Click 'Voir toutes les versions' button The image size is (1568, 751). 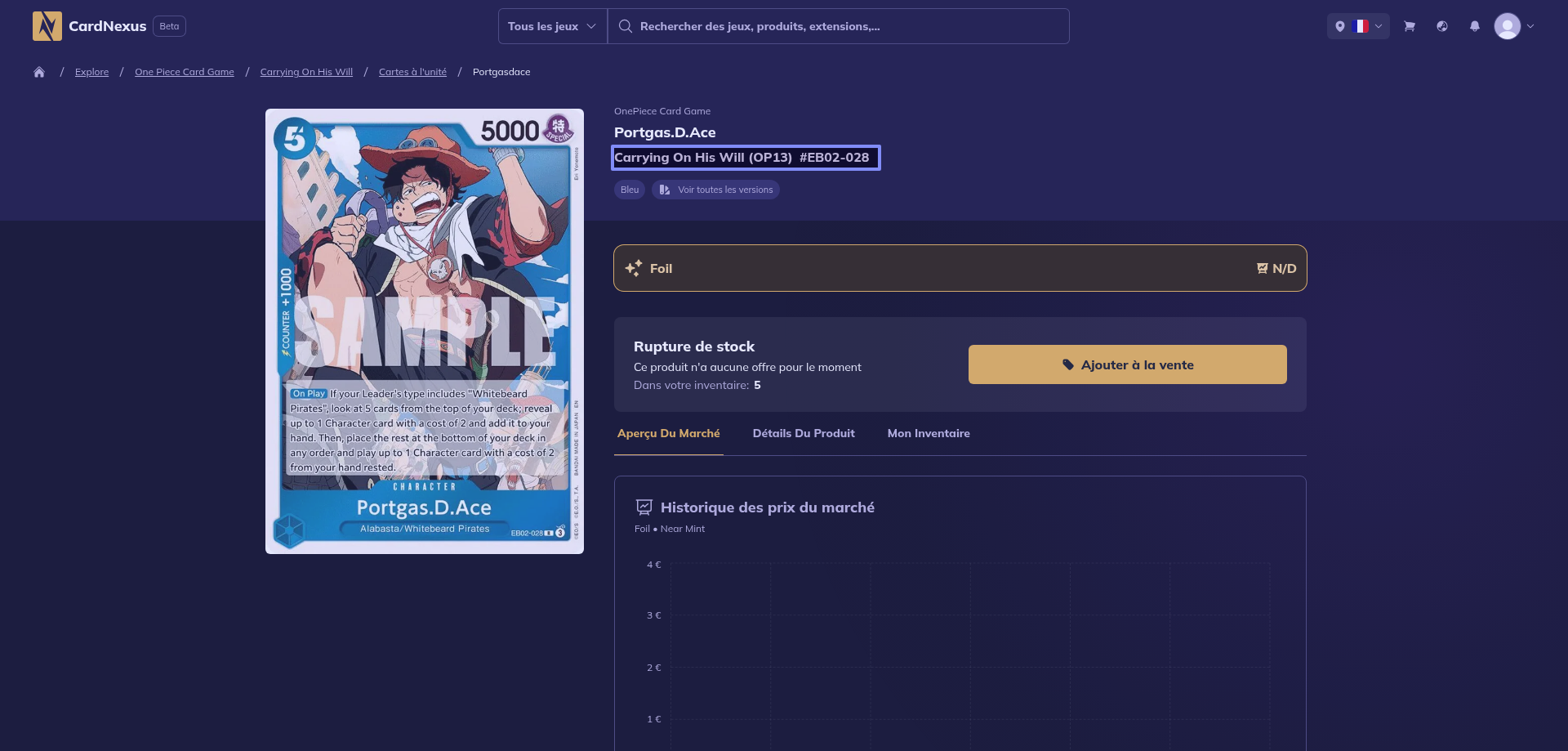coord(715,190)
